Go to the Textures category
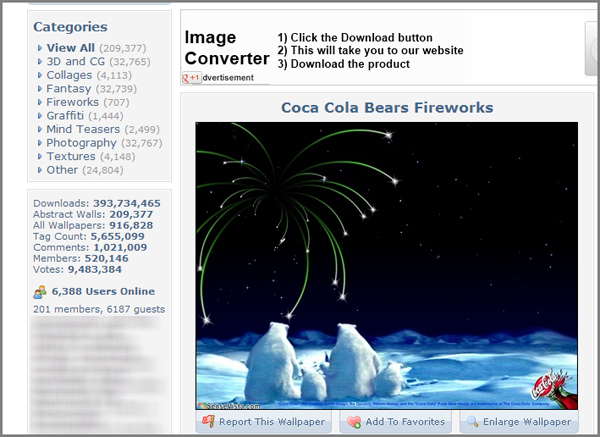Image resolution: width=600 pixels, height=437 pixels. (x=71, y=157)
